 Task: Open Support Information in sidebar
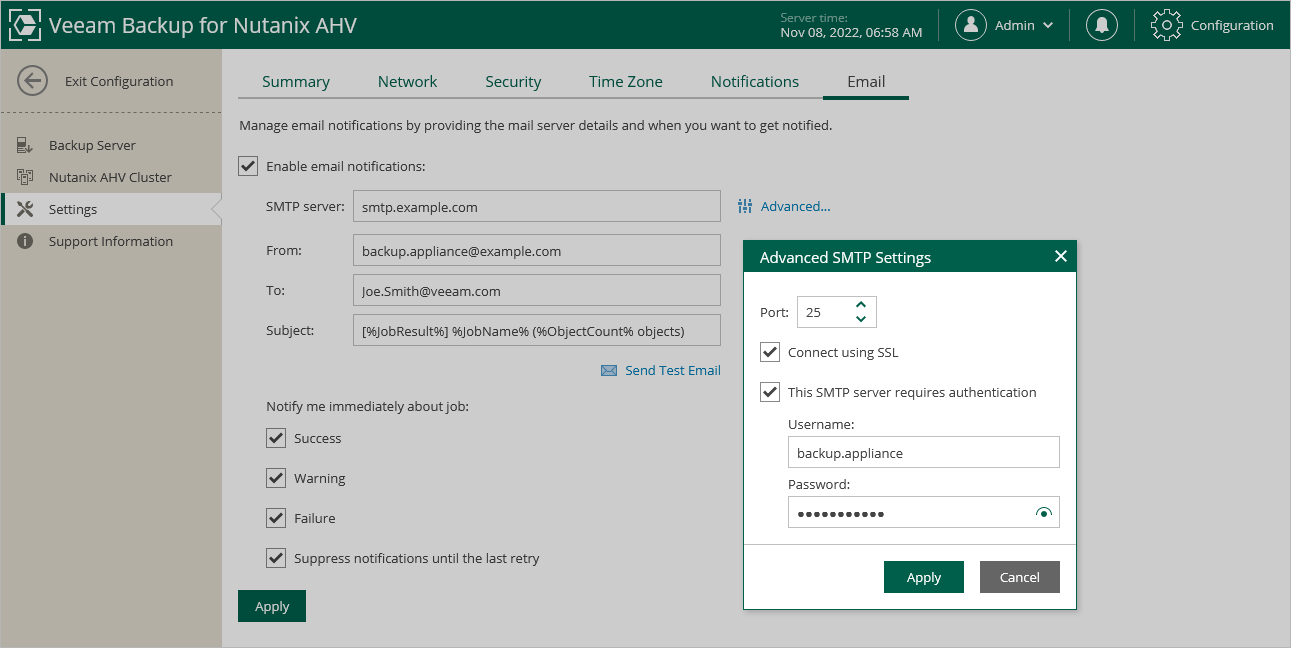click(x=110, y=241)
